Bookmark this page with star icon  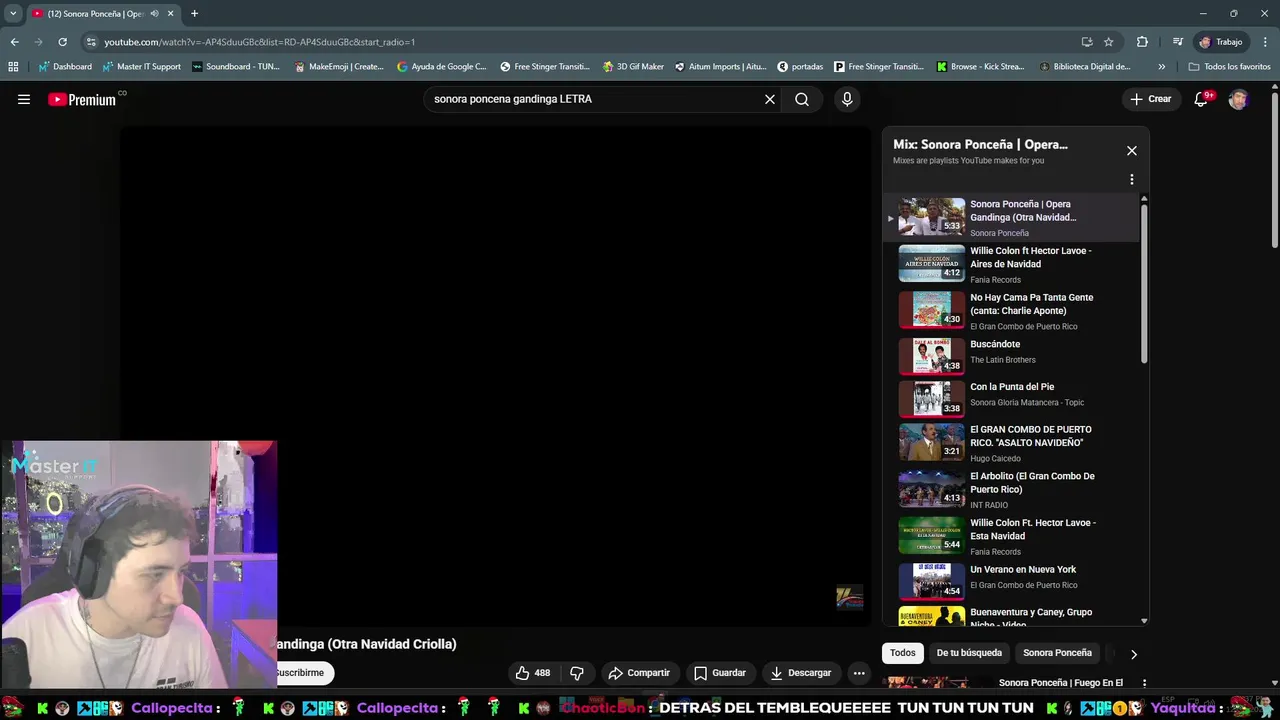pyautogui.click(x=1109, y=42)
